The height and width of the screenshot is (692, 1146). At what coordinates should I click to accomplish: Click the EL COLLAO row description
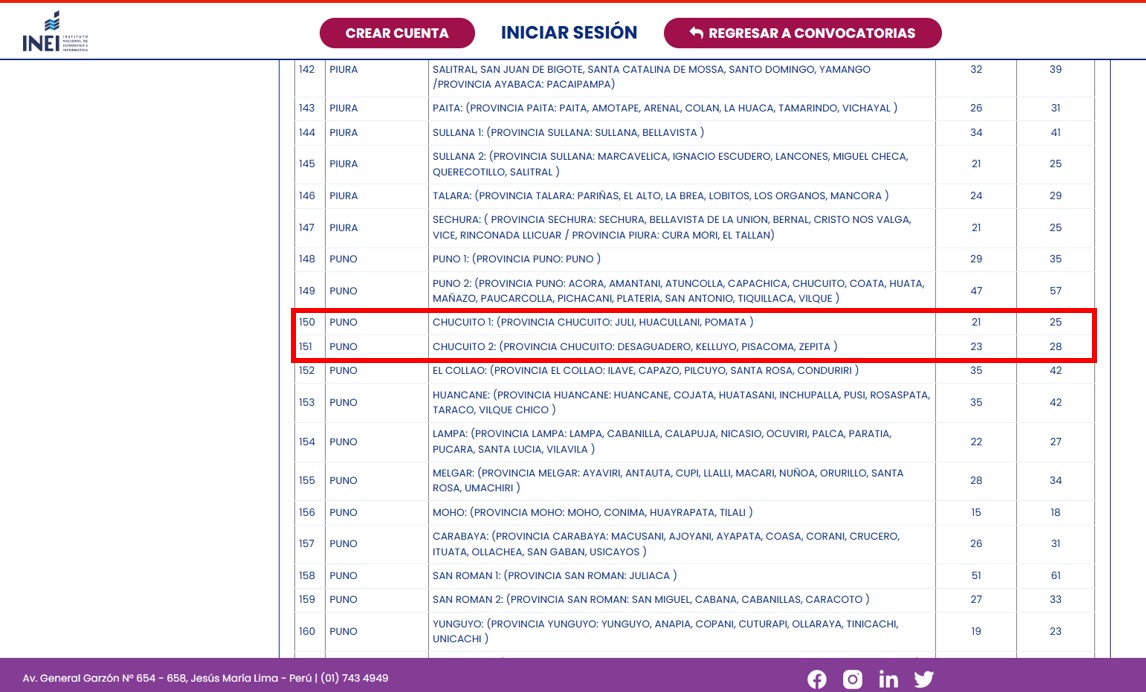[645, 370]
